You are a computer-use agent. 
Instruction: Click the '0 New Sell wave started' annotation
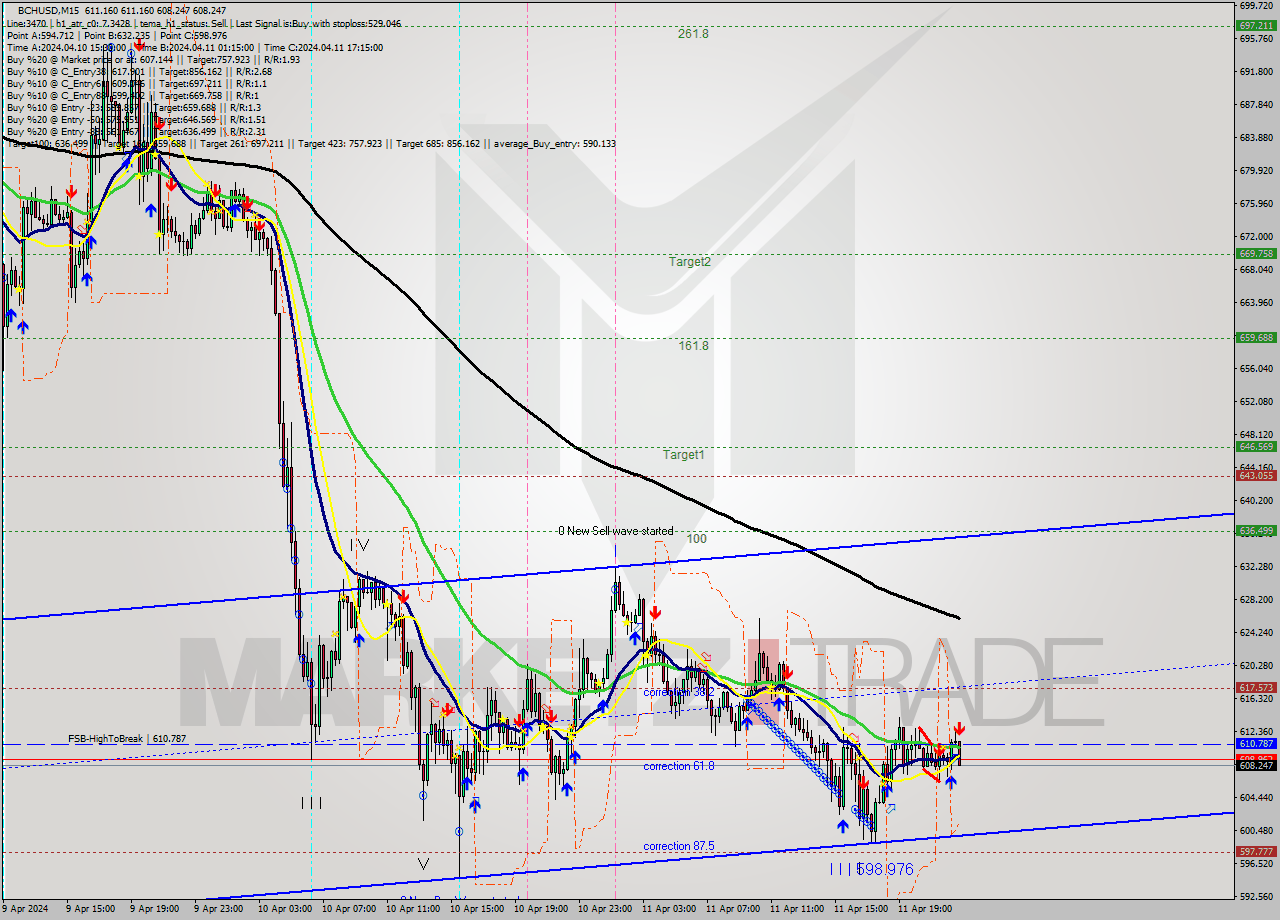[615, 531]
